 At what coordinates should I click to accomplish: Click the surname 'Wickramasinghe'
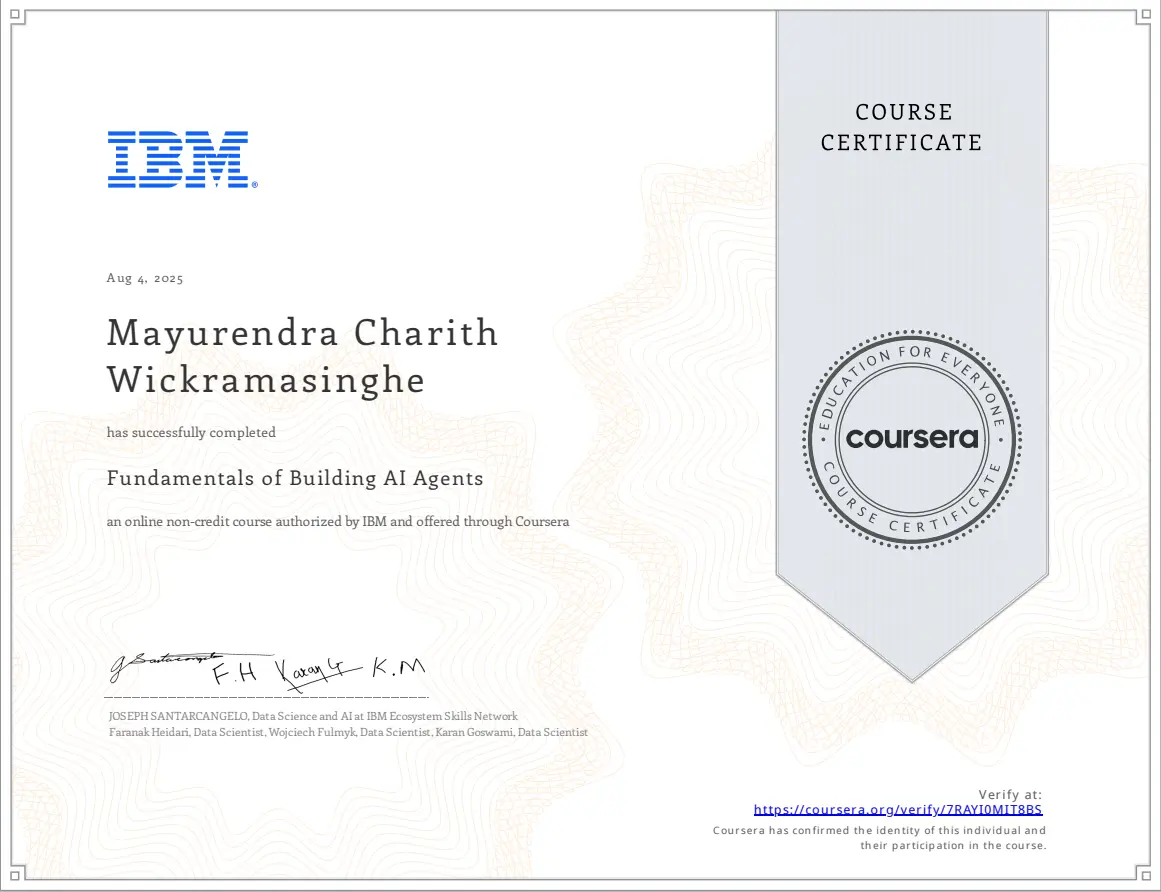266,380
